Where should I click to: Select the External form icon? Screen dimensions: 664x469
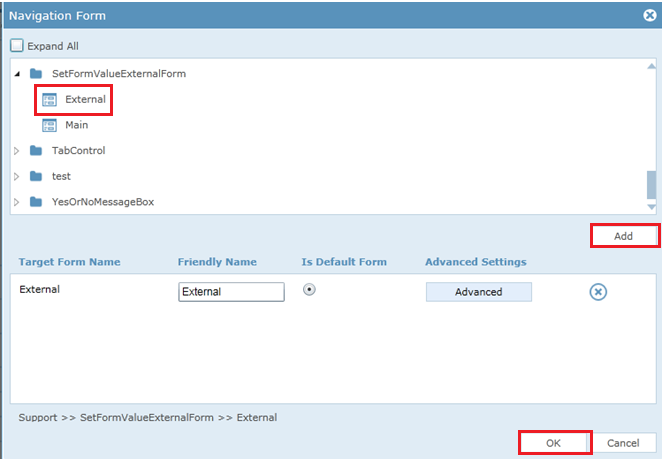[49, 100]
